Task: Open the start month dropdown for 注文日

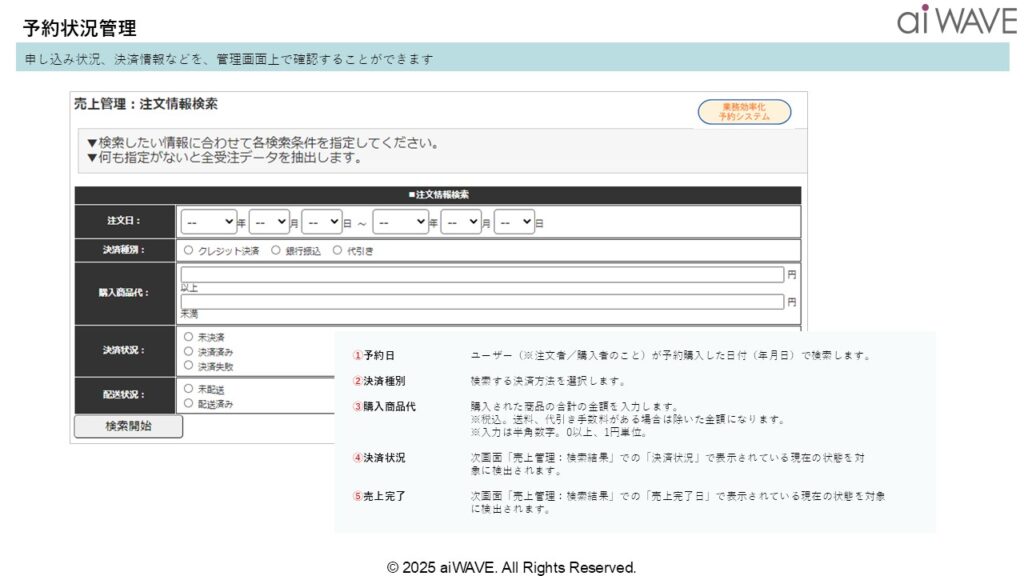Action: [x=269, y=222]
